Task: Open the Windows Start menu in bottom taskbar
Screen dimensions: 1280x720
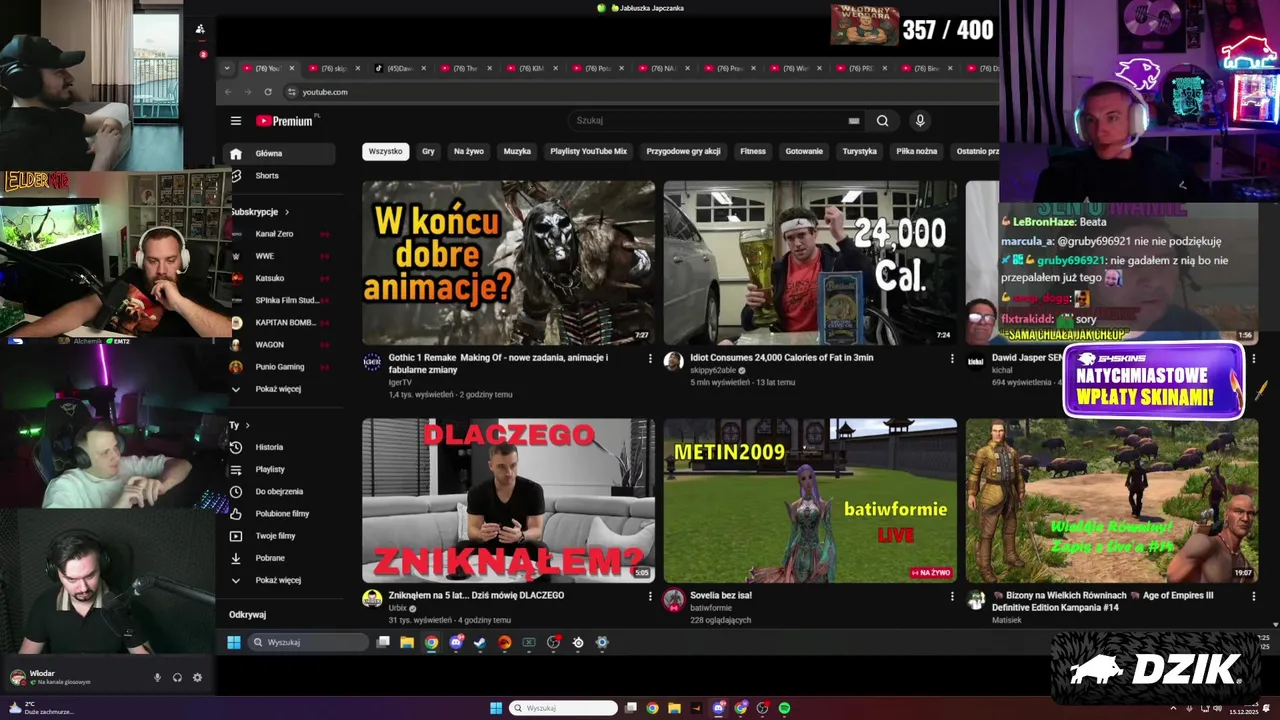Action: [x=496, y=708]
